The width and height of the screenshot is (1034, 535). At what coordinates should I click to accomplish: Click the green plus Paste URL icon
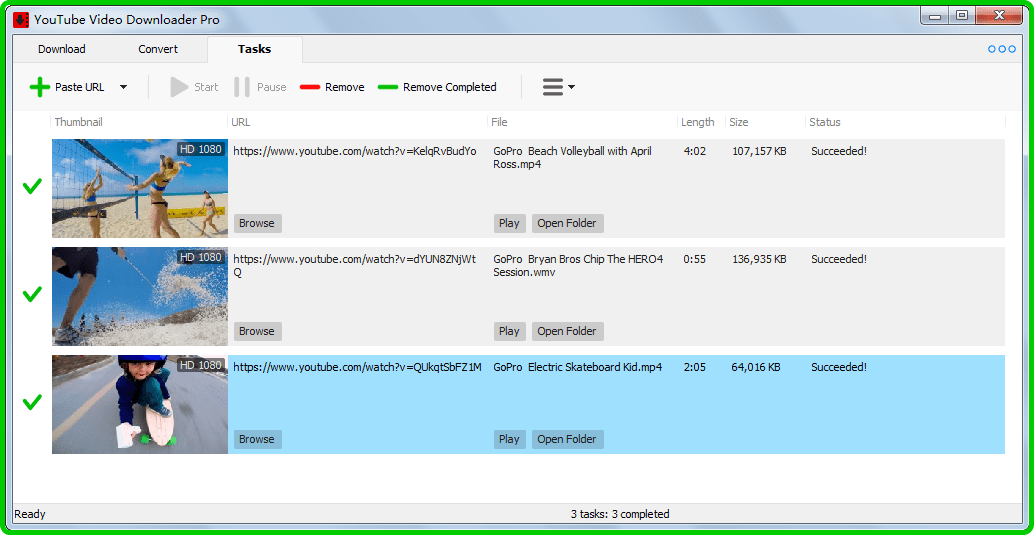click(40, 87)
